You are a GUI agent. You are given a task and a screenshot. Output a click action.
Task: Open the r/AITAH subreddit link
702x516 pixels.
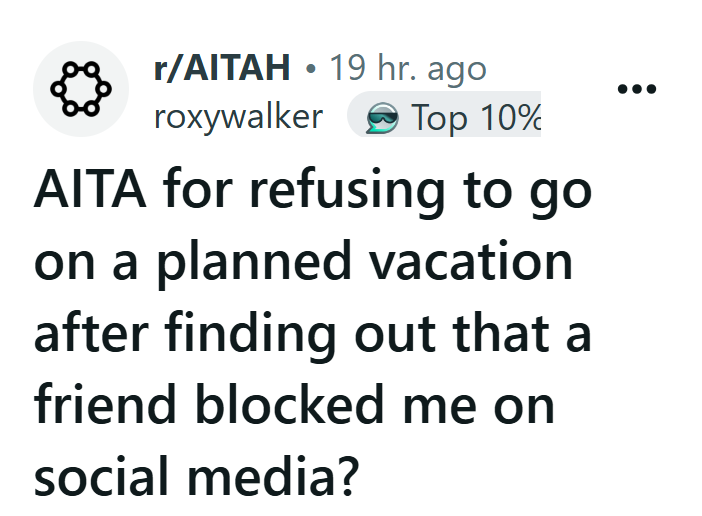click(222, 69)
